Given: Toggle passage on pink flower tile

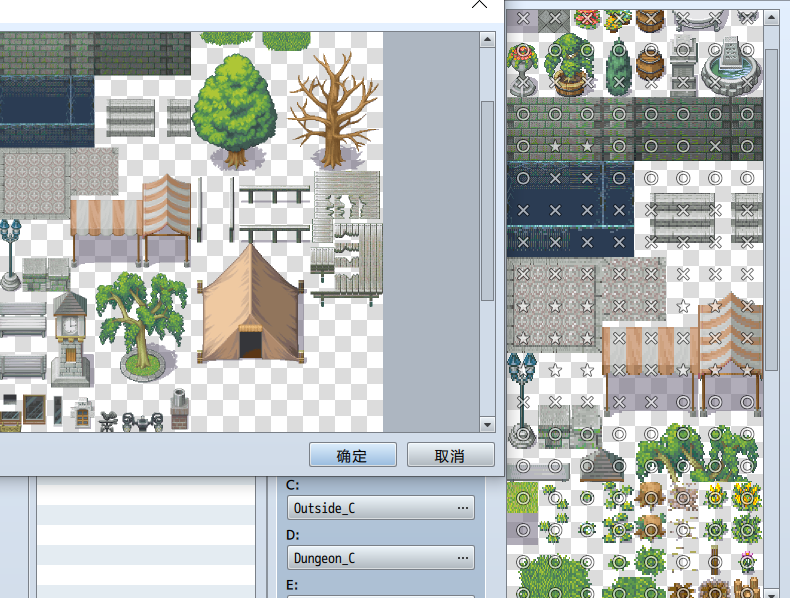Looking at the screenshot, I should point(748,562).
